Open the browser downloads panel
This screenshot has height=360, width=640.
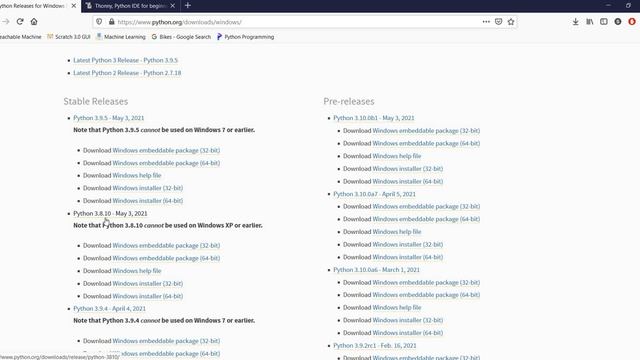click(575, 22)
